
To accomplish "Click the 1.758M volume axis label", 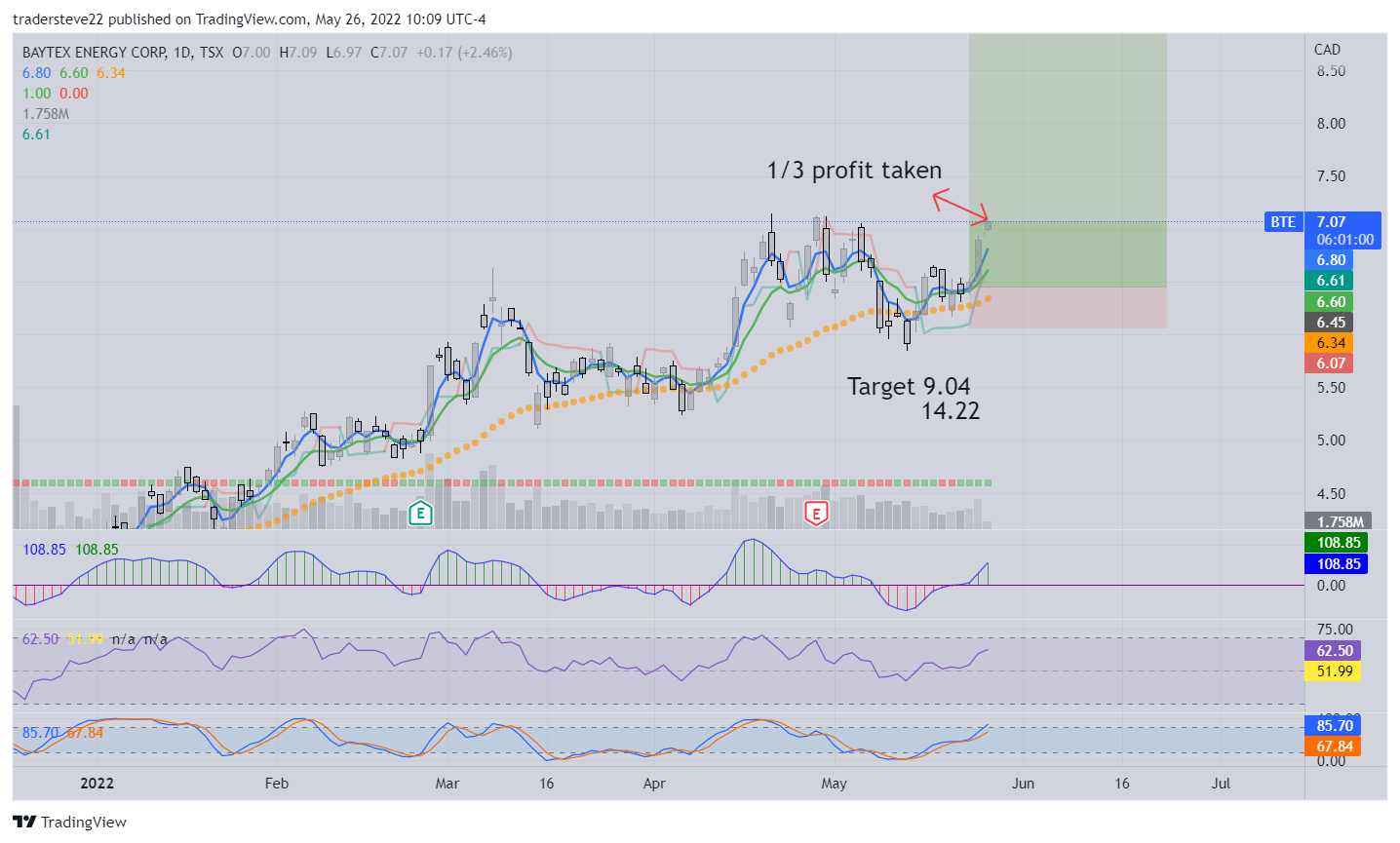I will (1339, 521).
